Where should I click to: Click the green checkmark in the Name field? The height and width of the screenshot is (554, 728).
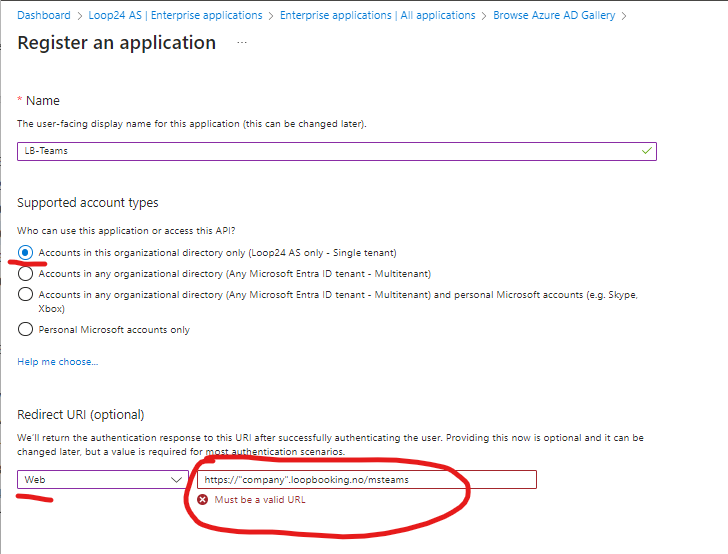tap(646, 151)
